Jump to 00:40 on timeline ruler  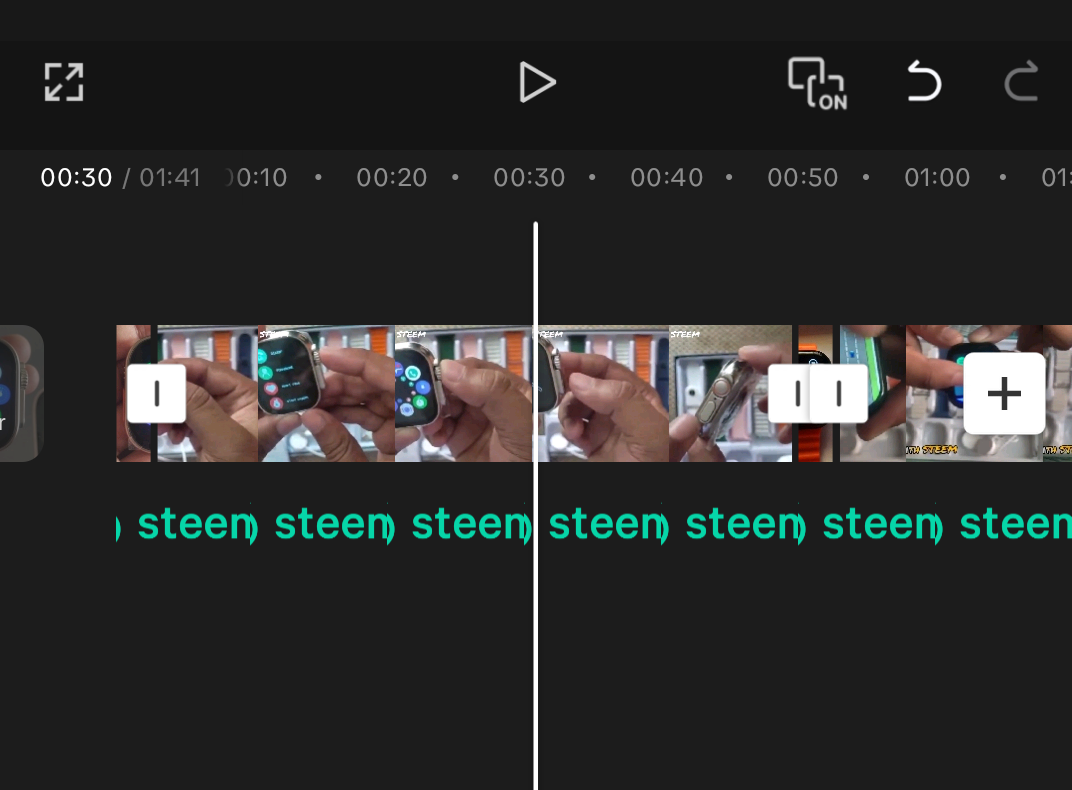pos(667,178)
